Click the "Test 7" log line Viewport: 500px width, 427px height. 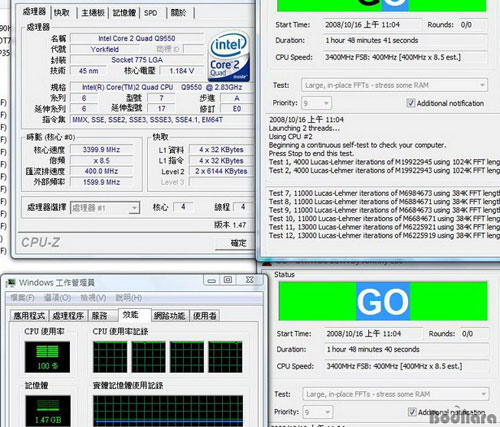(x=385, y=193)
